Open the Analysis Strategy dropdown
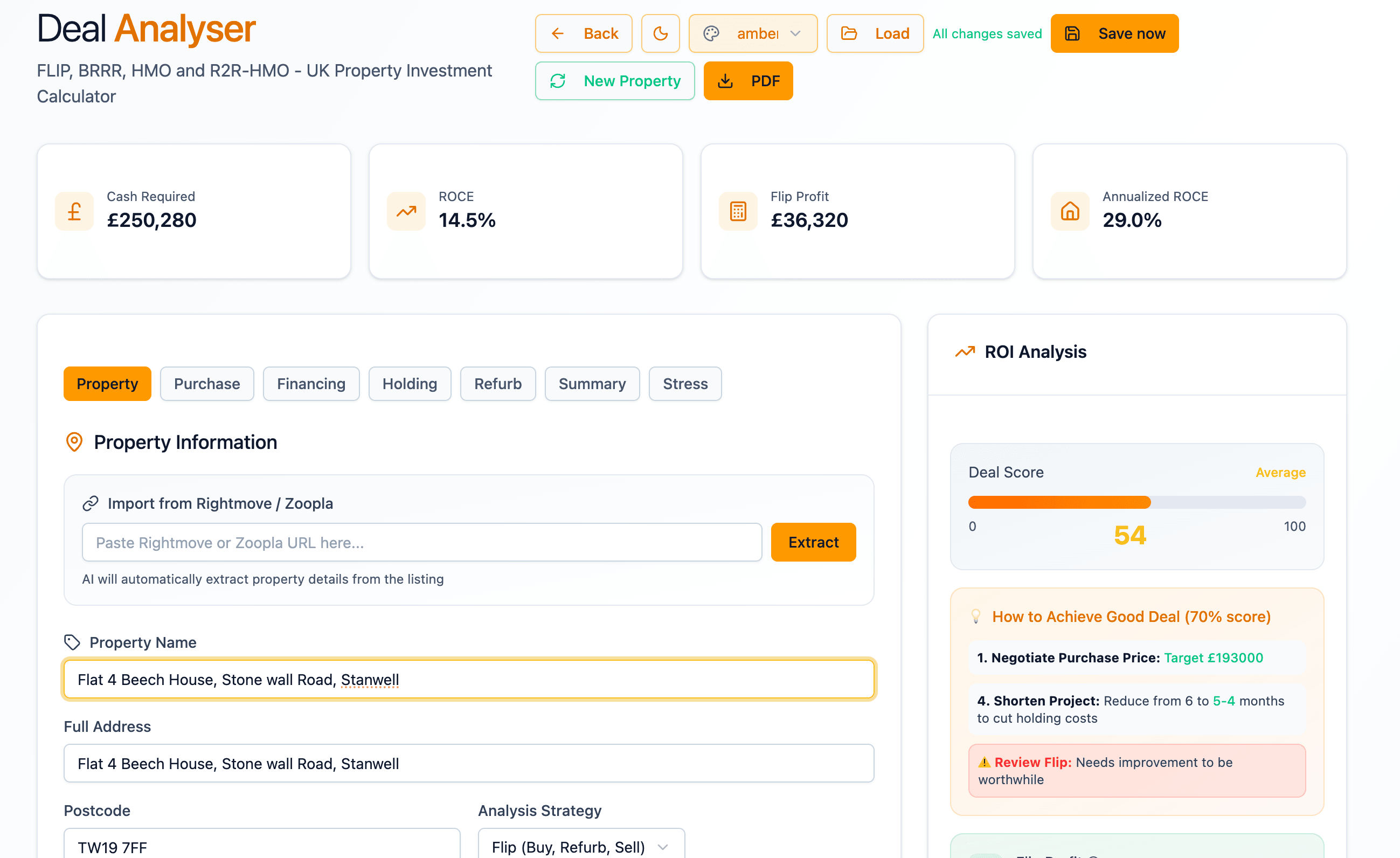This screenshot has width=1400, height=858. pos(581,844)
